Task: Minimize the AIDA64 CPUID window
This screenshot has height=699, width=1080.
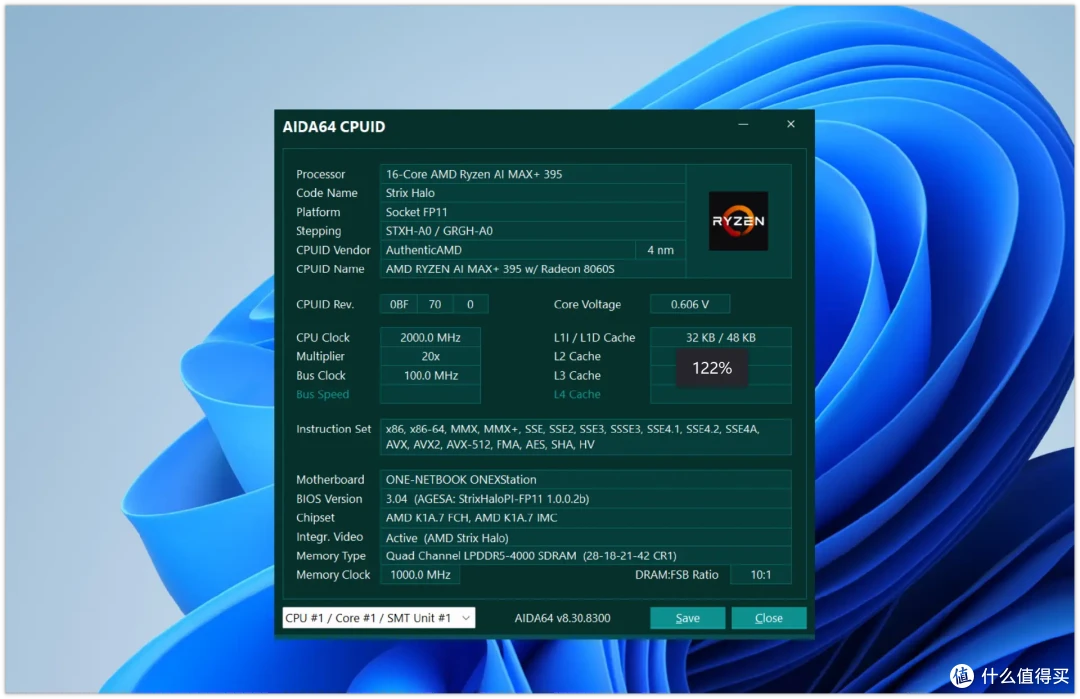Action: [743, 125]
